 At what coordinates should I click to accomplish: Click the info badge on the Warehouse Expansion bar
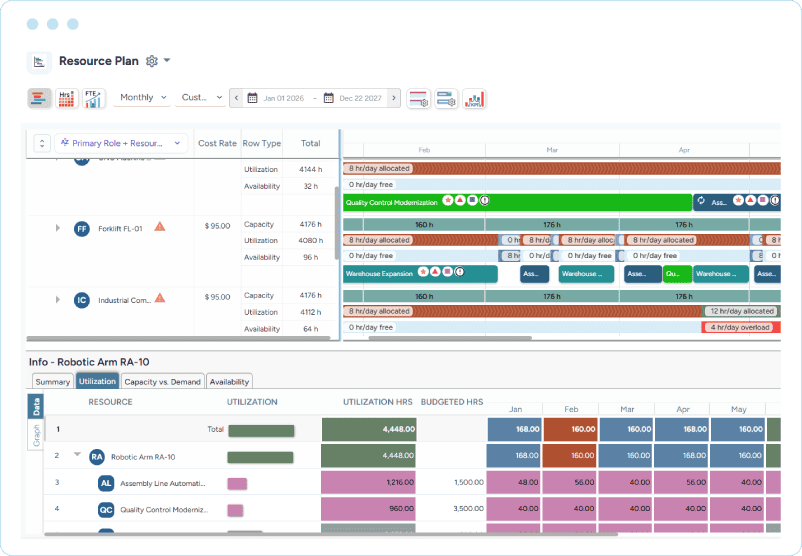click(x=460, y=272)
